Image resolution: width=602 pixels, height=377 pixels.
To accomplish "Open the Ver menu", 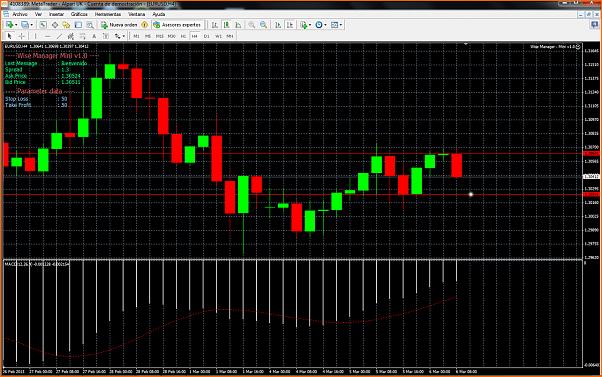I will 38,14.
